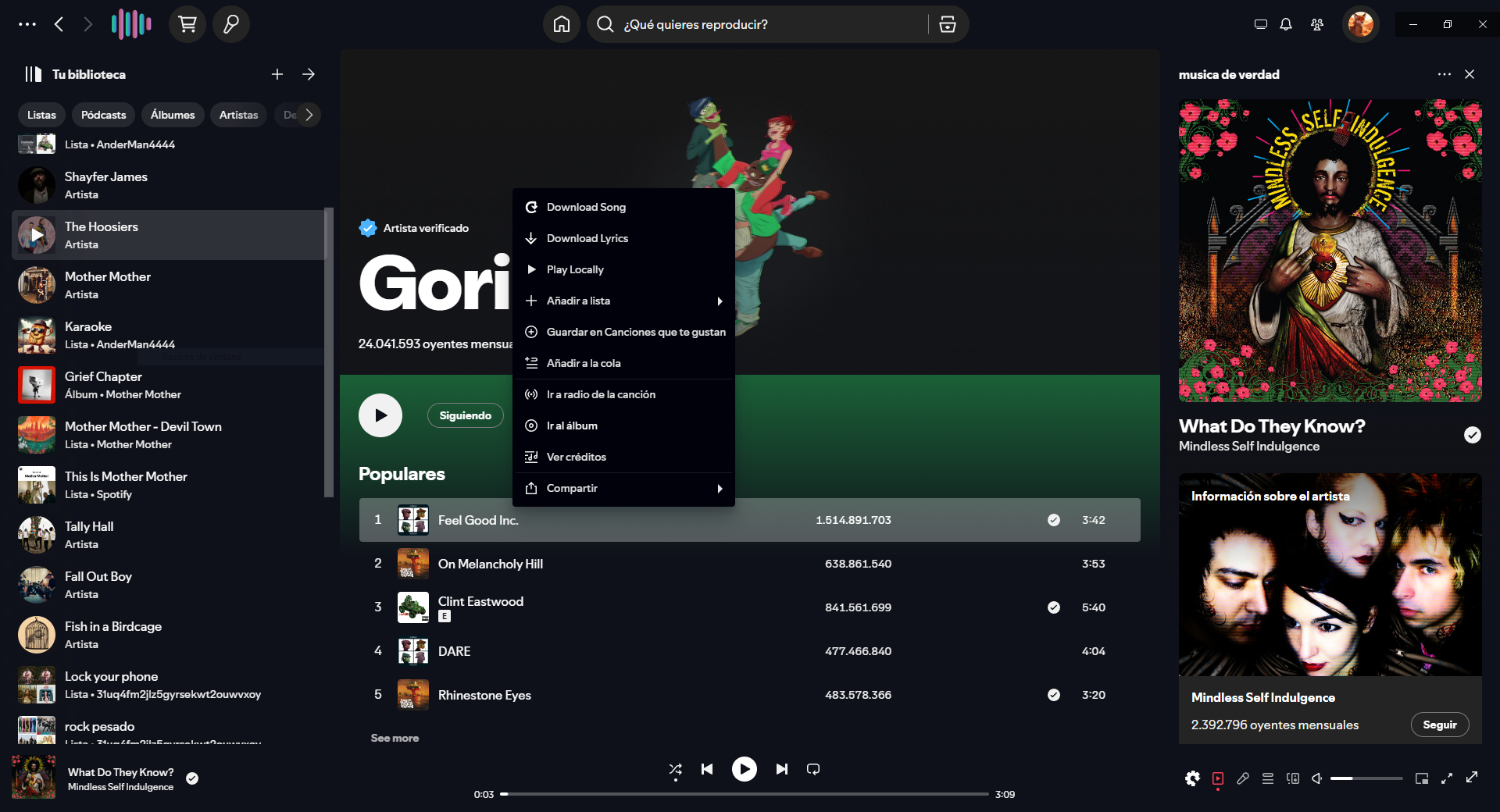Viewport: 1500px width, 812px height.
Task: Mute volume speaker icon
Action: [1317, 778]
